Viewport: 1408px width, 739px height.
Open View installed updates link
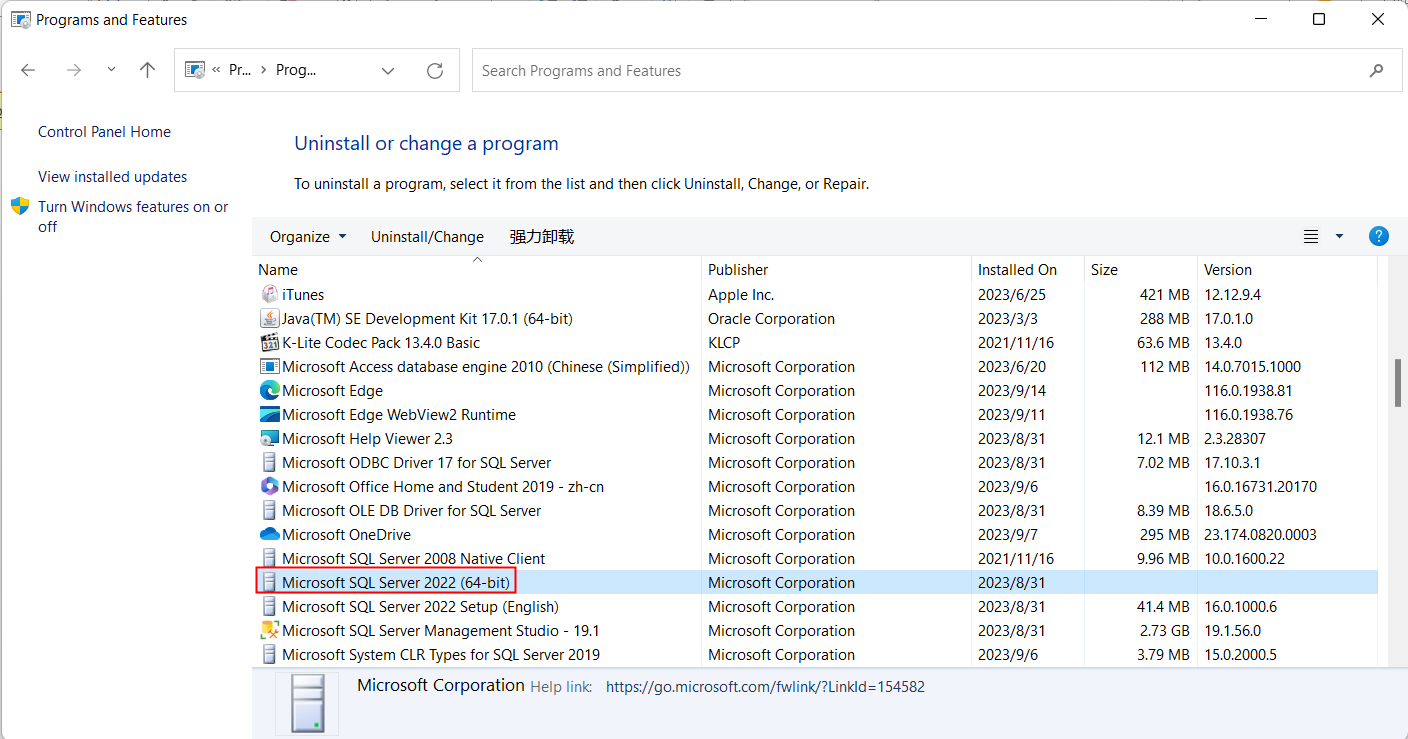[x=112, y=177]
